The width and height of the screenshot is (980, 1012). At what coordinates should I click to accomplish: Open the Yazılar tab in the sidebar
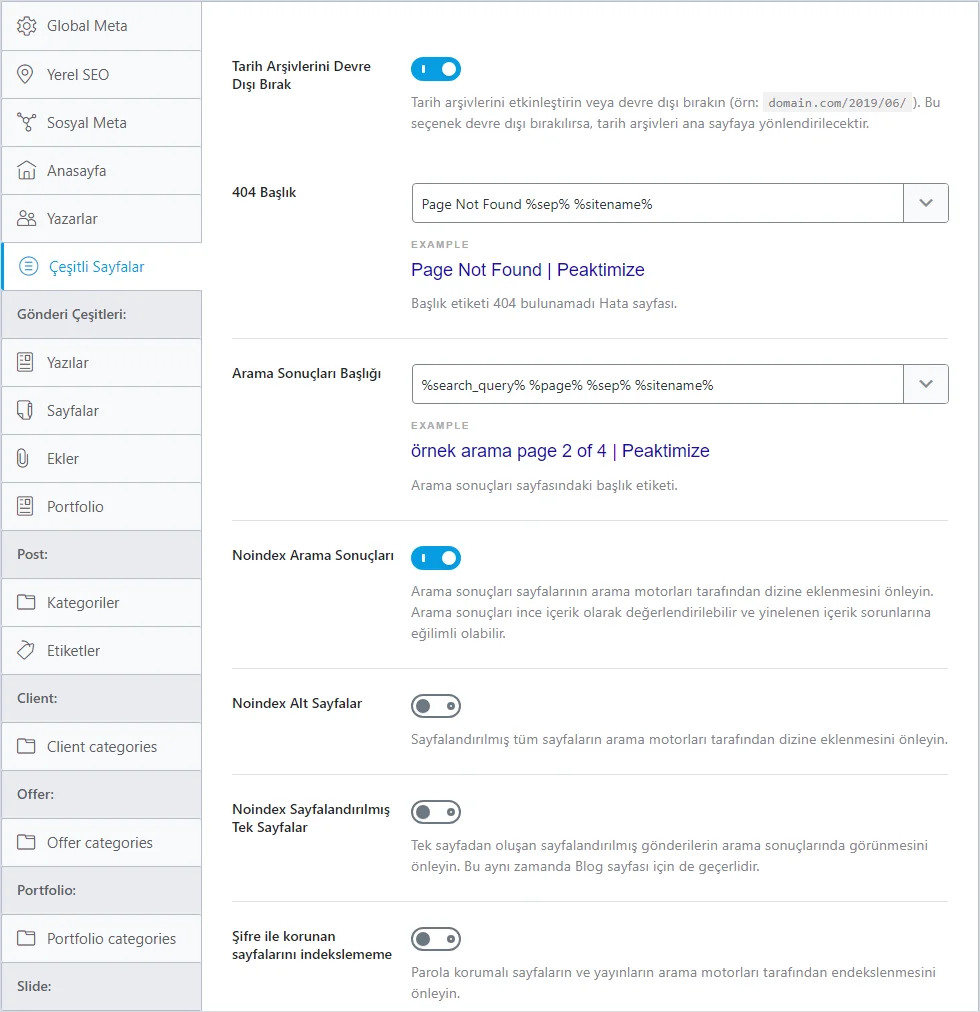pyautogui.click(x=101, y=363)
